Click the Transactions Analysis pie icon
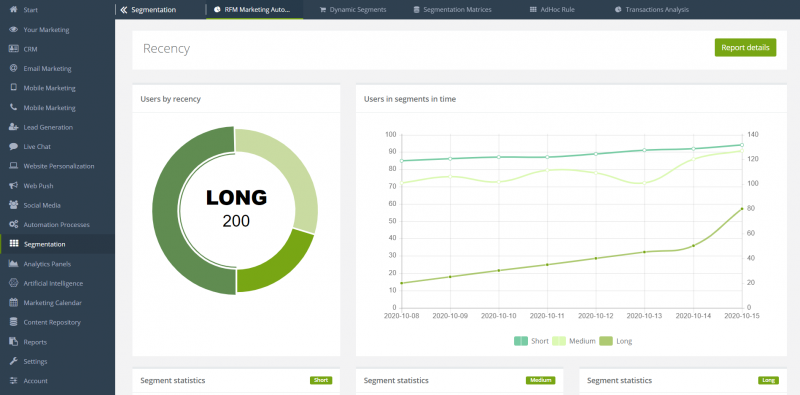 pyautogui.click(x=618, y=10)
